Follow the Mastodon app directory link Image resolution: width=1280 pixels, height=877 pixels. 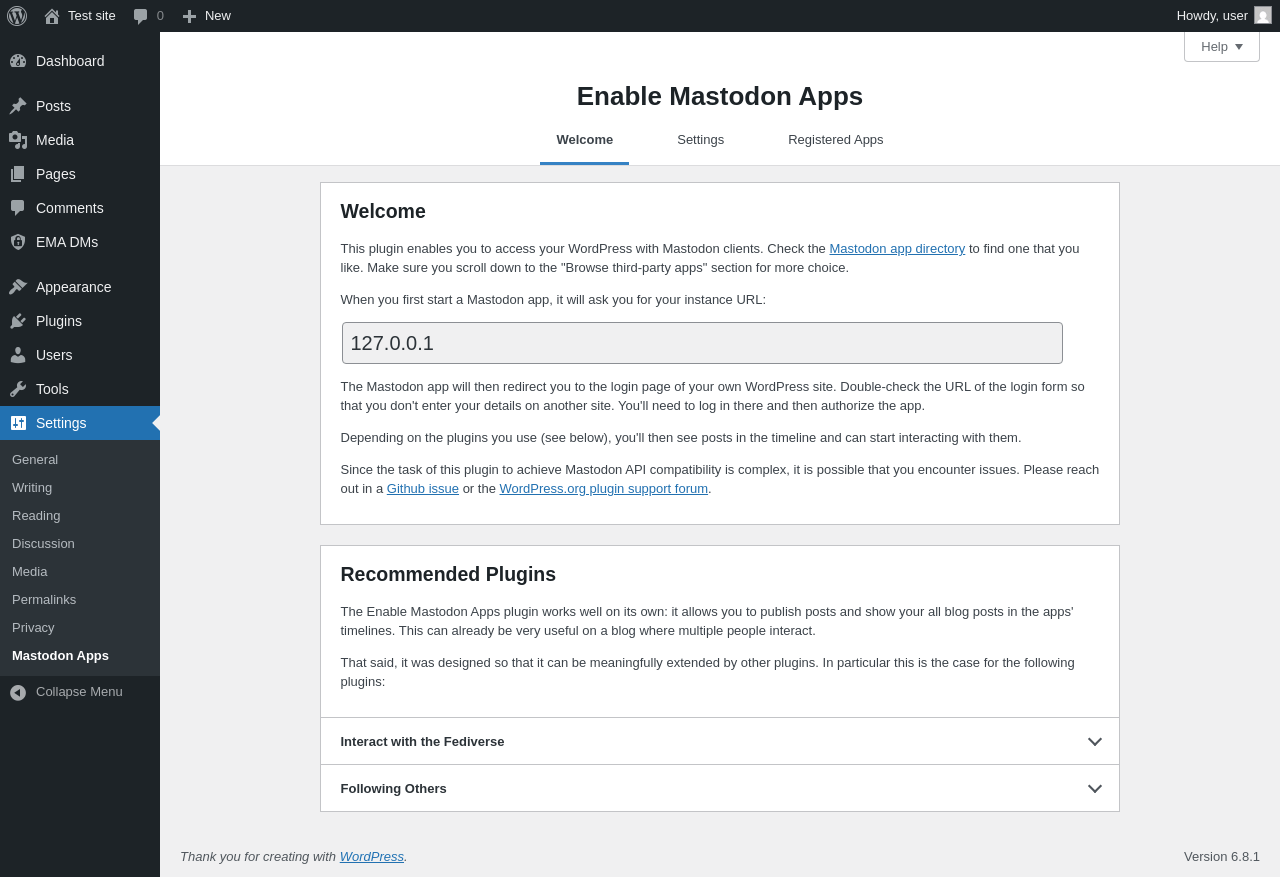tap(897, 249)
